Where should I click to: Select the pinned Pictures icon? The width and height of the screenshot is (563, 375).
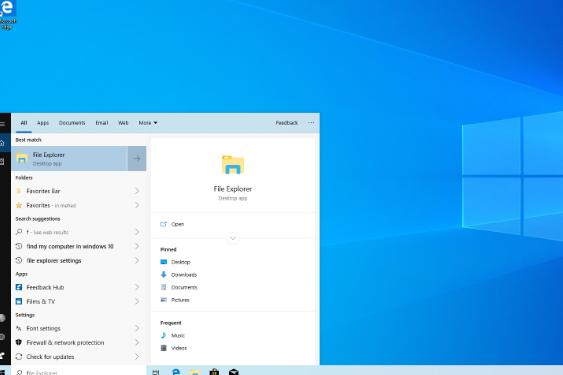(164, 300)
